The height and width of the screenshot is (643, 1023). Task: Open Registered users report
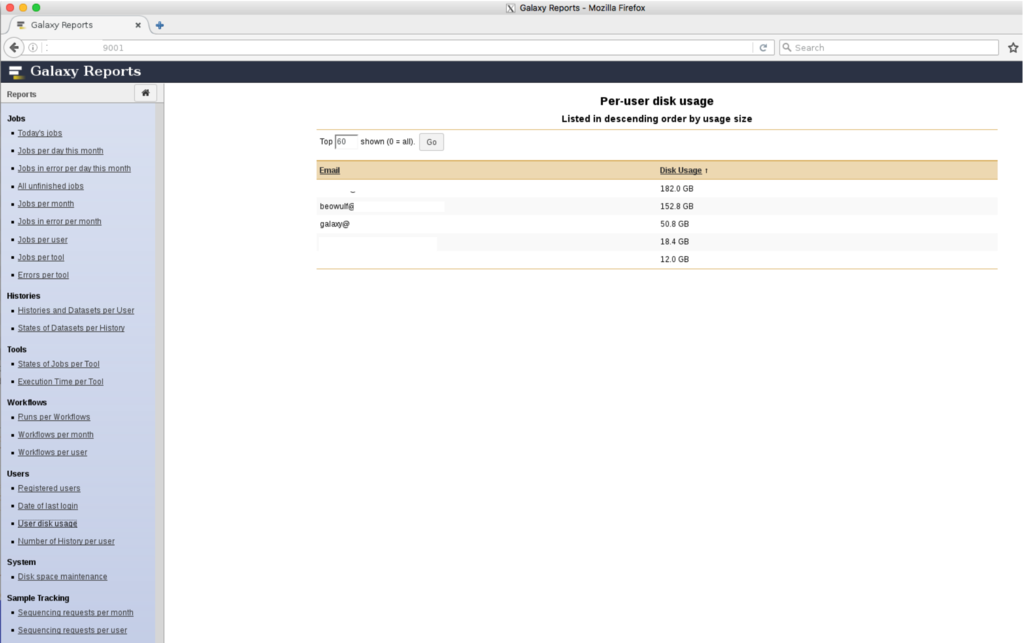tap(49, 488)
